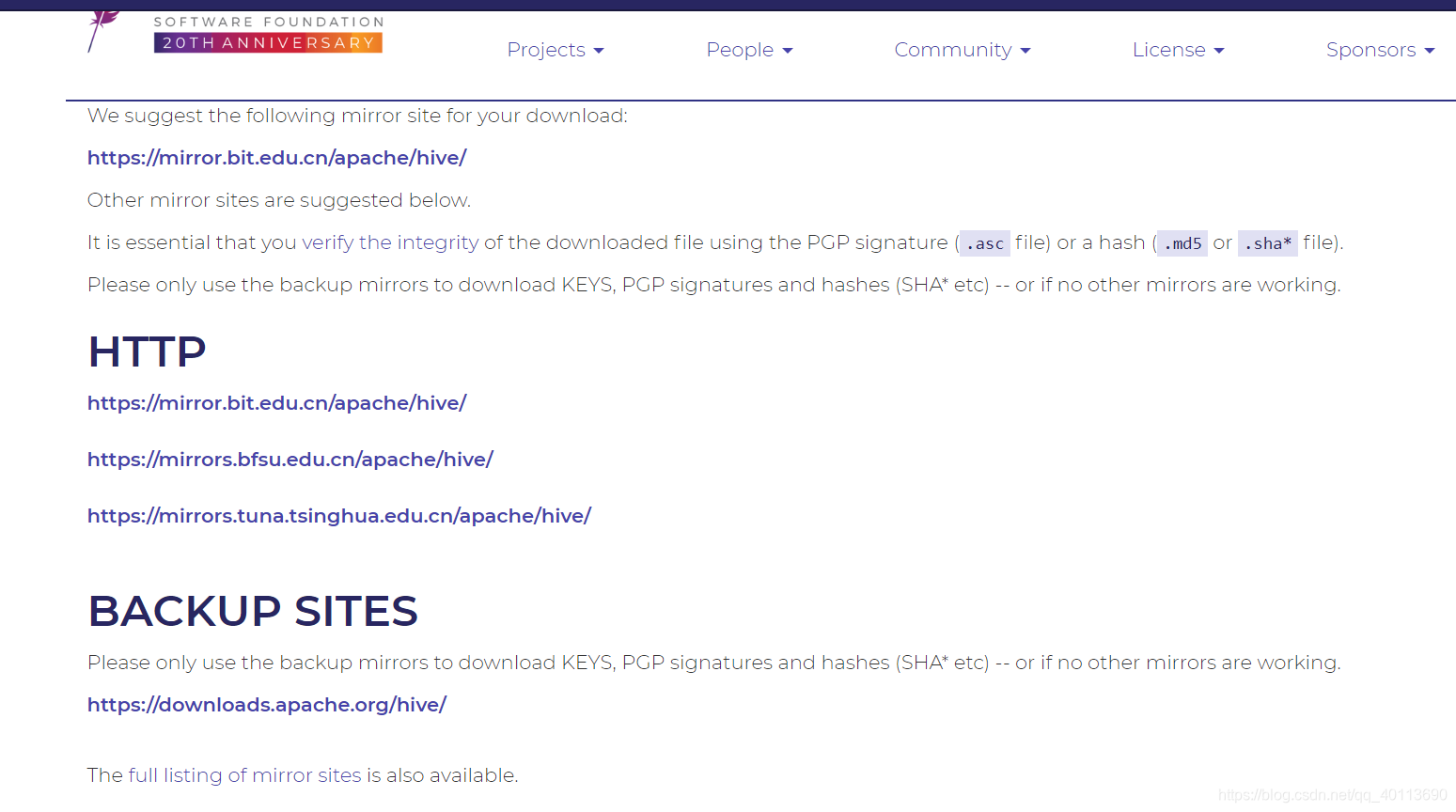
Task: Follow the 'verify the integrity' link
Action: click(x=390, y=242)
